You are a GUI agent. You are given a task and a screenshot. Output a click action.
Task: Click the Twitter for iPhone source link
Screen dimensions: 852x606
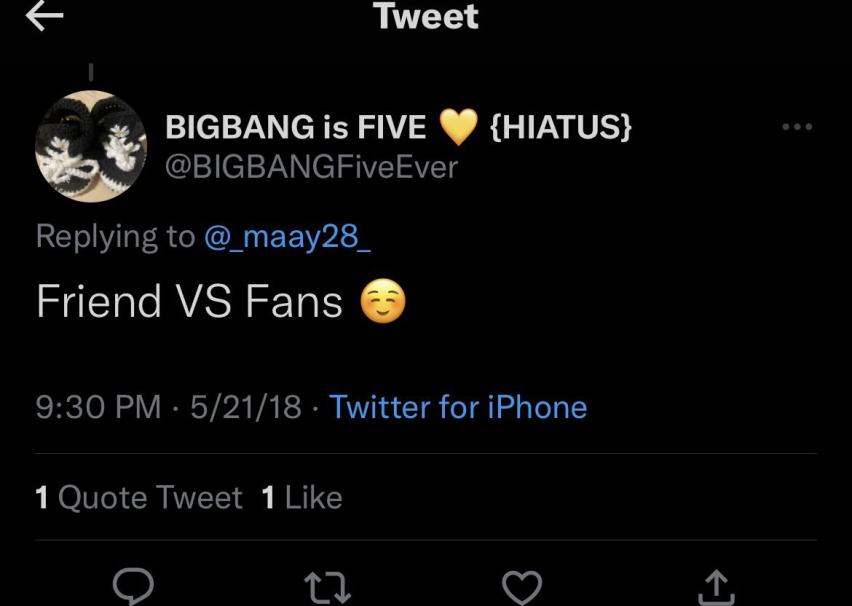[458, 407]
